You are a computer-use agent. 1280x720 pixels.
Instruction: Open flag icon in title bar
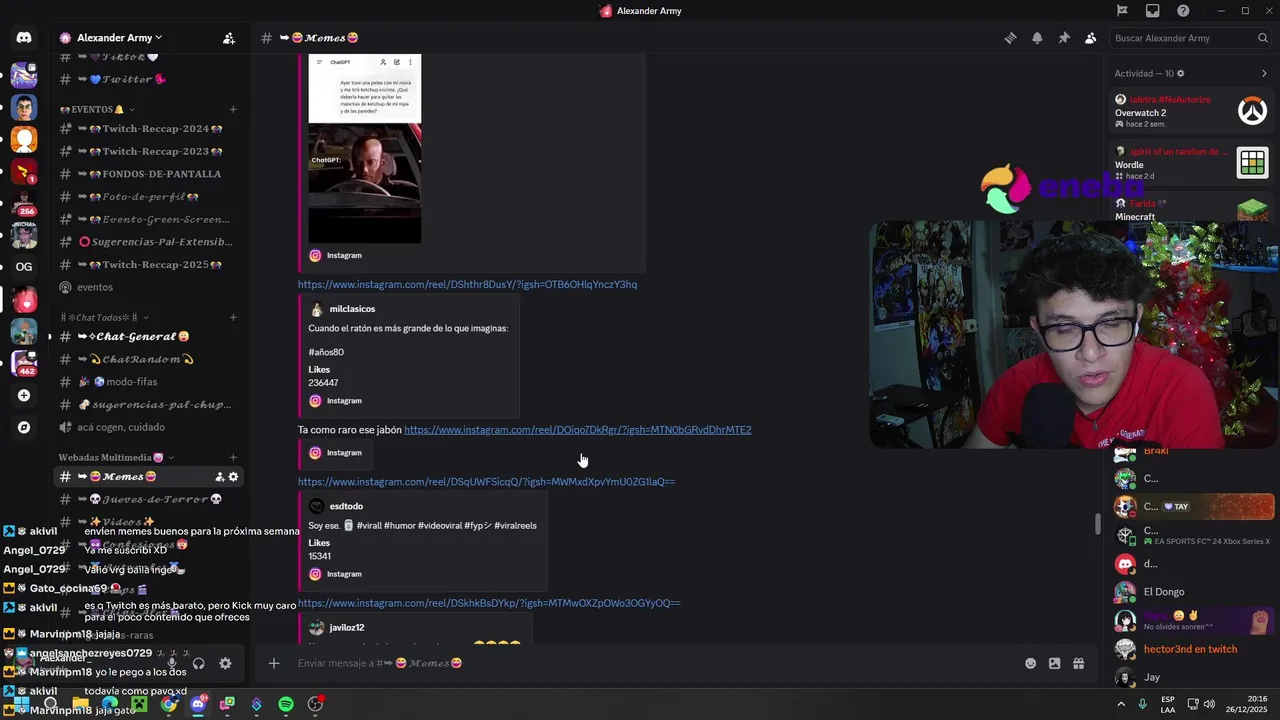(1122, 11)
